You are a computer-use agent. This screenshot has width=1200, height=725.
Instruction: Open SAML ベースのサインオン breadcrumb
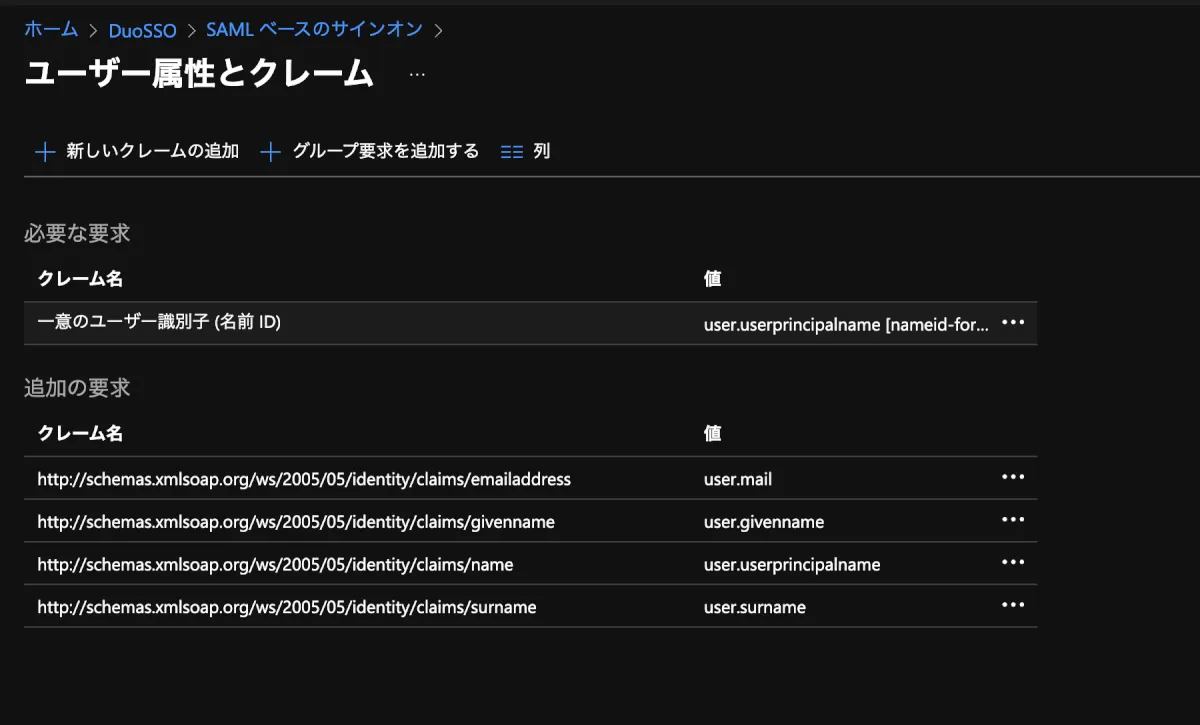click(x=314, y=30)
